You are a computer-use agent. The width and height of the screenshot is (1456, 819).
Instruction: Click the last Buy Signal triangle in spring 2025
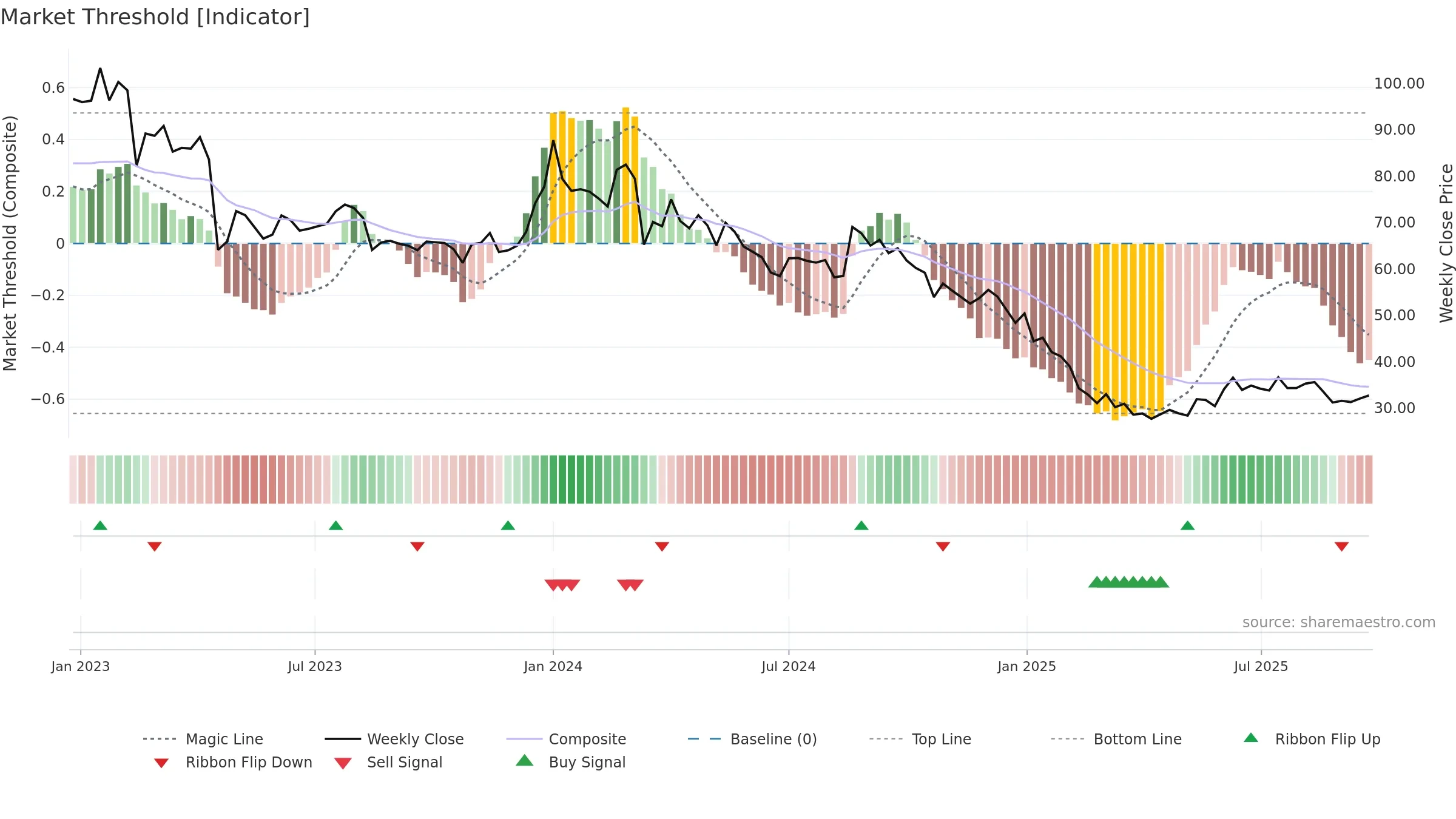click(x=1161, y=582)
